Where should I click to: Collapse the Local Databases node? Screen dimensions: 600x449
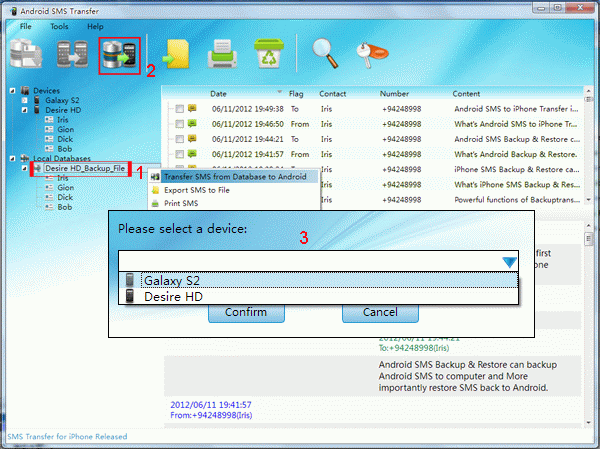[x=13, y=158]
